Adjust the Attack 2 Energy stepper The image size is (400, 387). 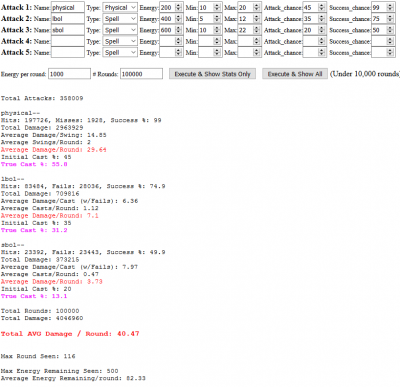(179, 19)
